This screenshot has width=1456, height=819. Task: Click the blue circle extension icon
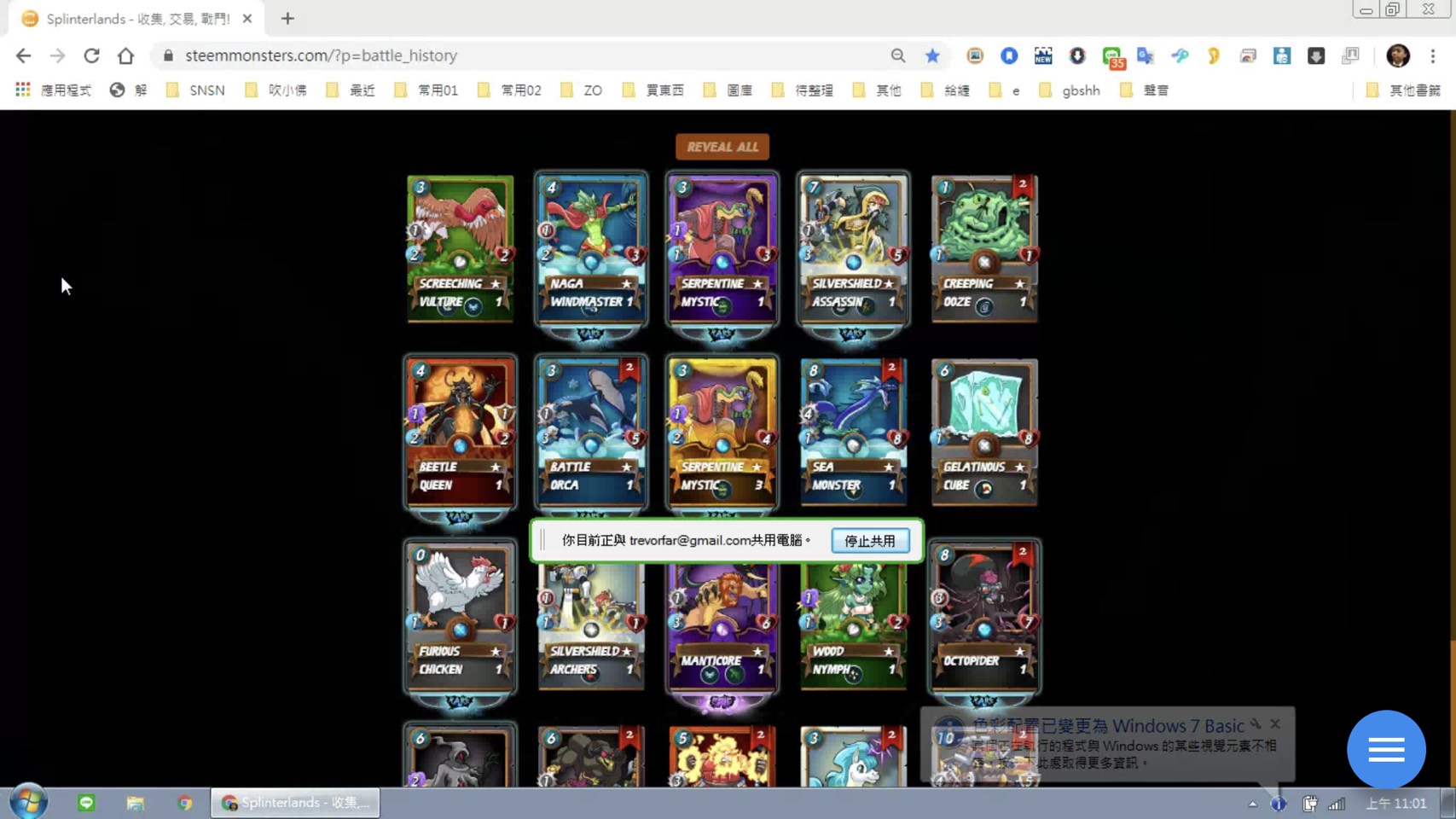pos(1009,55)
